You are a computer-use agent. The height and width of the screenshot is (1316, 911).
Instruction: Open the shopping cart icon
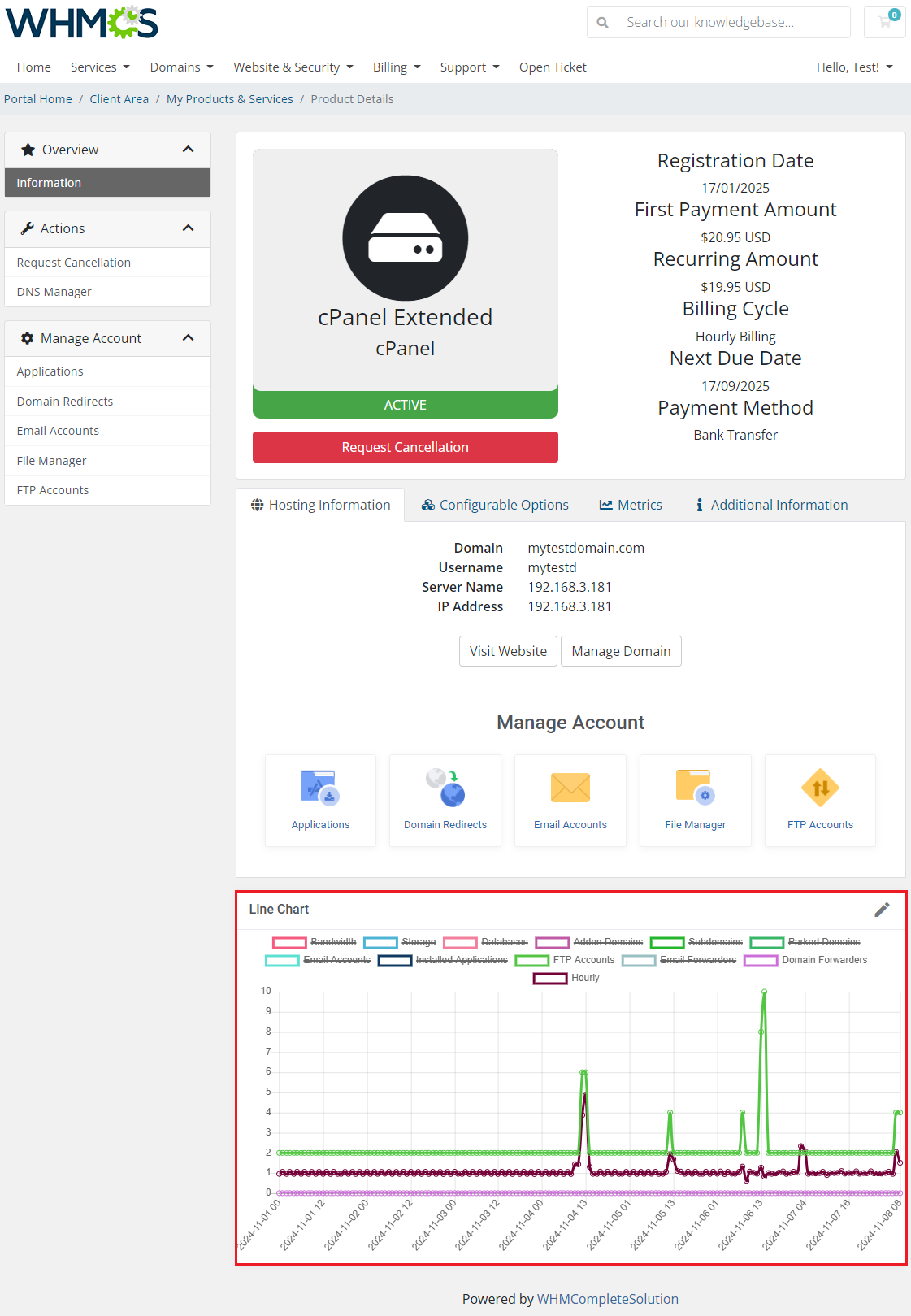tap(885, 22)
